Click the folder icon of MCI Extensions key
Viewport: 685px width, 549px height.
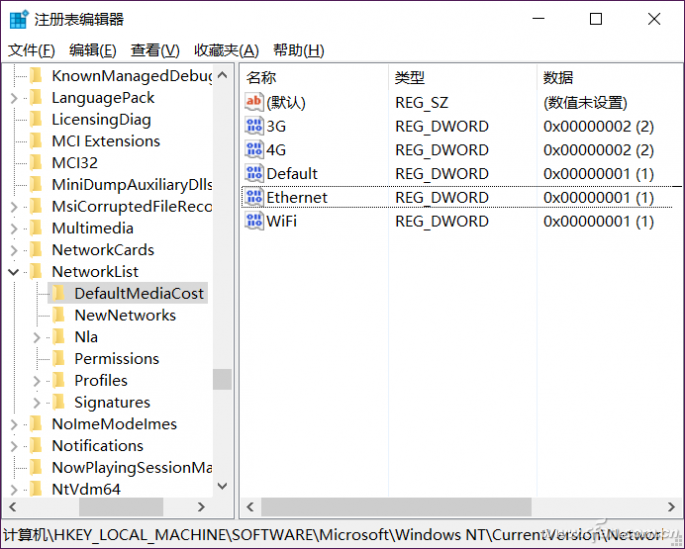tap(36, 141)
